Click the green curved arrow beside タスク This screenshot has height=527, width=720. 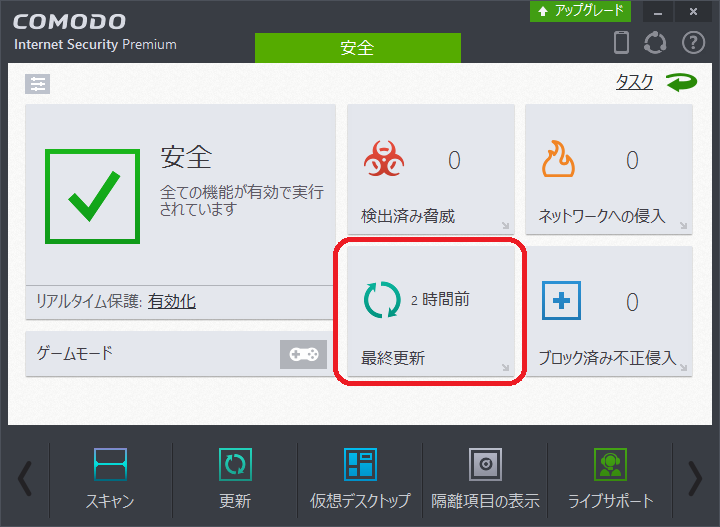[681, 83]
